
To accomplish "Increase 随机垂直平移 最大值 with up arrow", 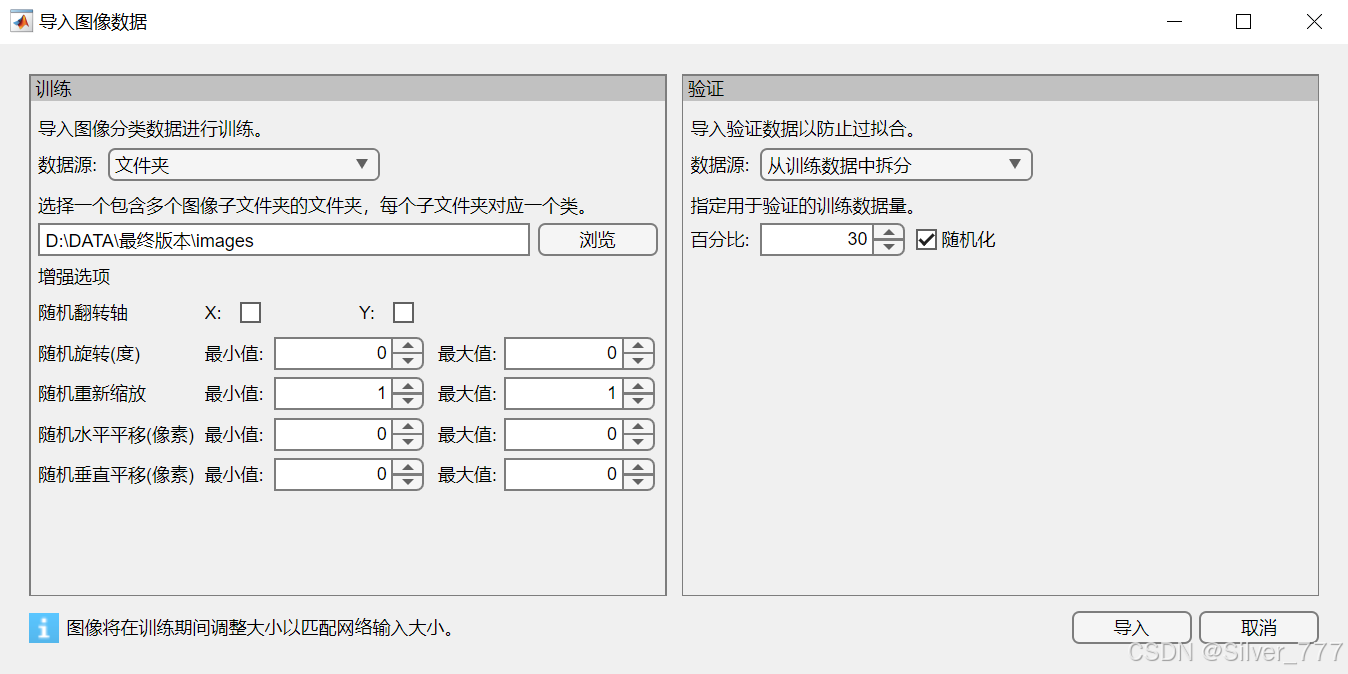I will [x=638, y=467].
